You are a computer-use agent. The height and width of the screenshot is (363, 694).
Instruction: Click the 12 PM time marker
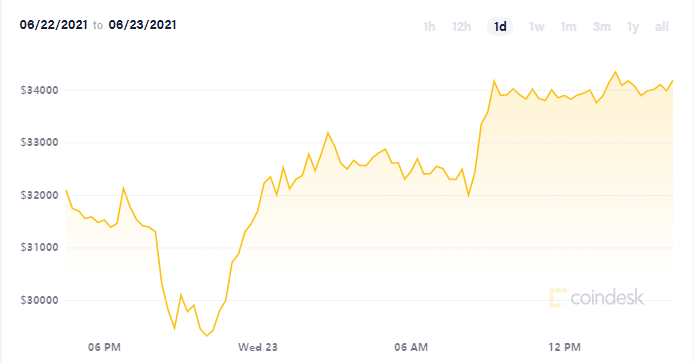coord(564,348)
